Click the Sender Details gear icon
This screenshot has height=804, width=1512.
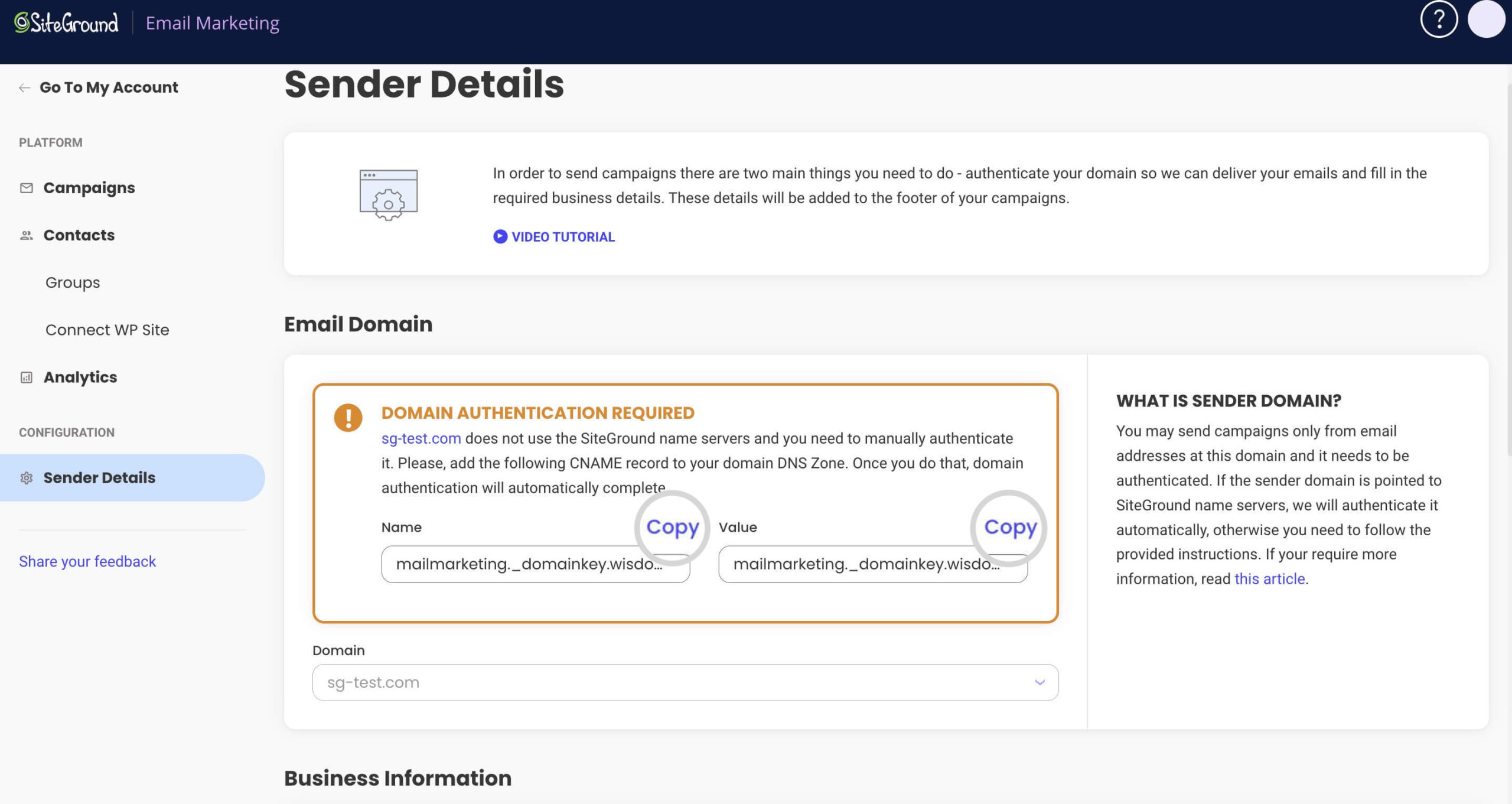tap(27, 478)
